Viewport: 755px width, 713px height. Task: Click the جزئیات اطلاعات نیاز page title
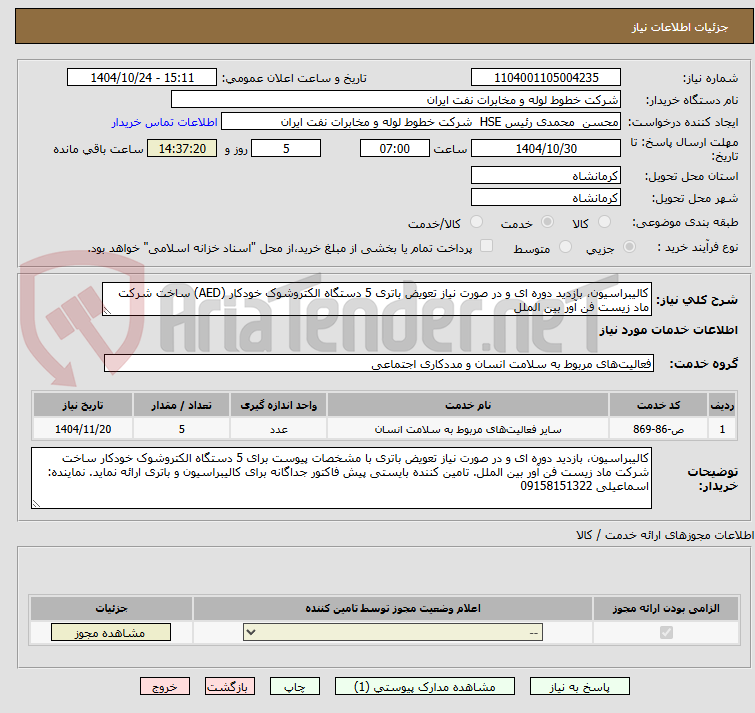tap(680, 27)
